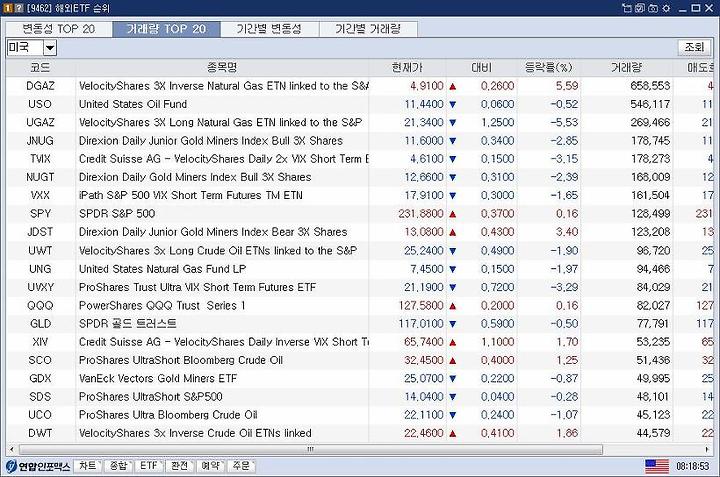Select the DWT code cell
Screen dimensions: 720x477
[40, 433]
